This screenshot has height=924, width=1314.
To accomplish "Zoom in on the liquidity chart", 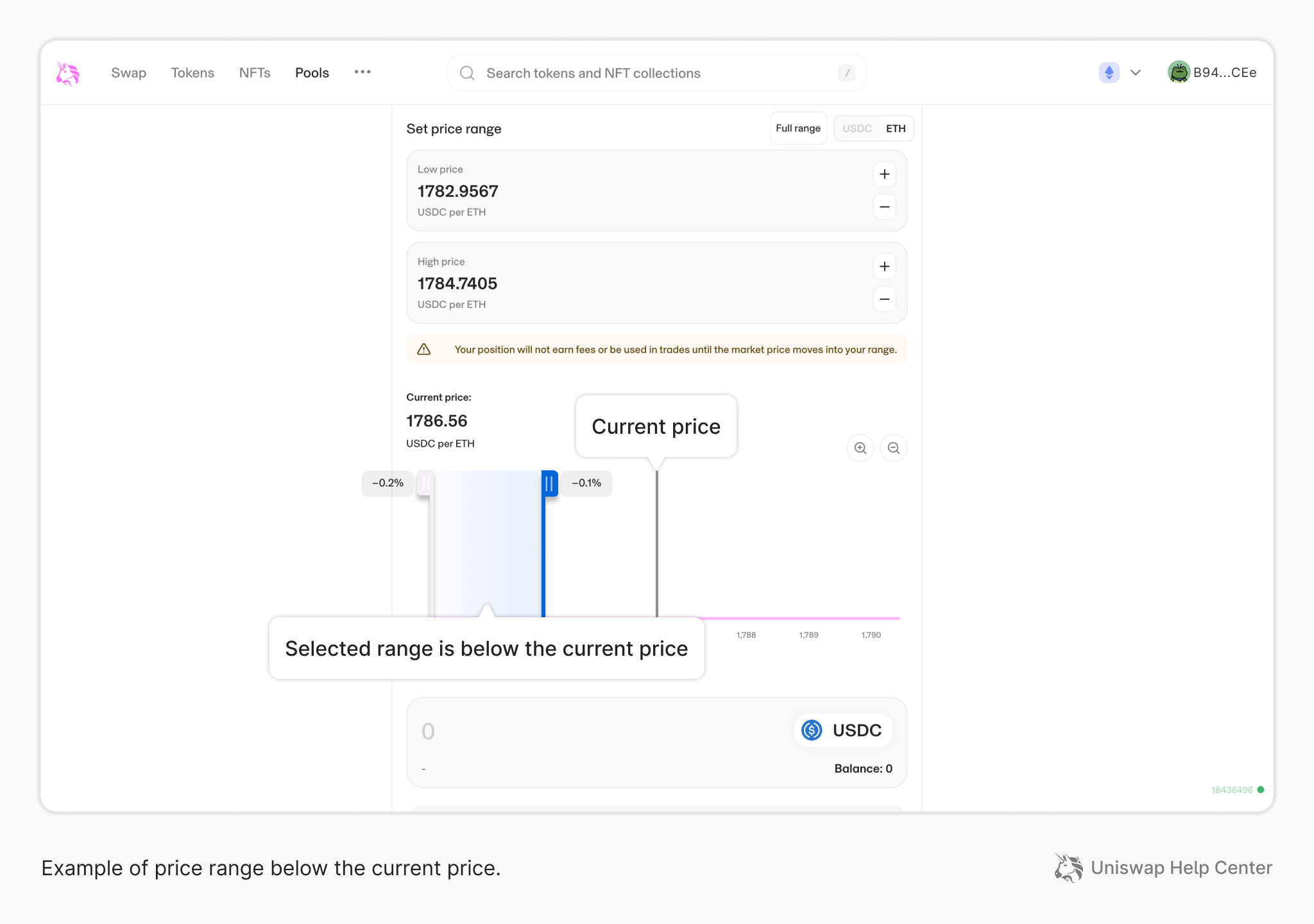I will [860, 448].
